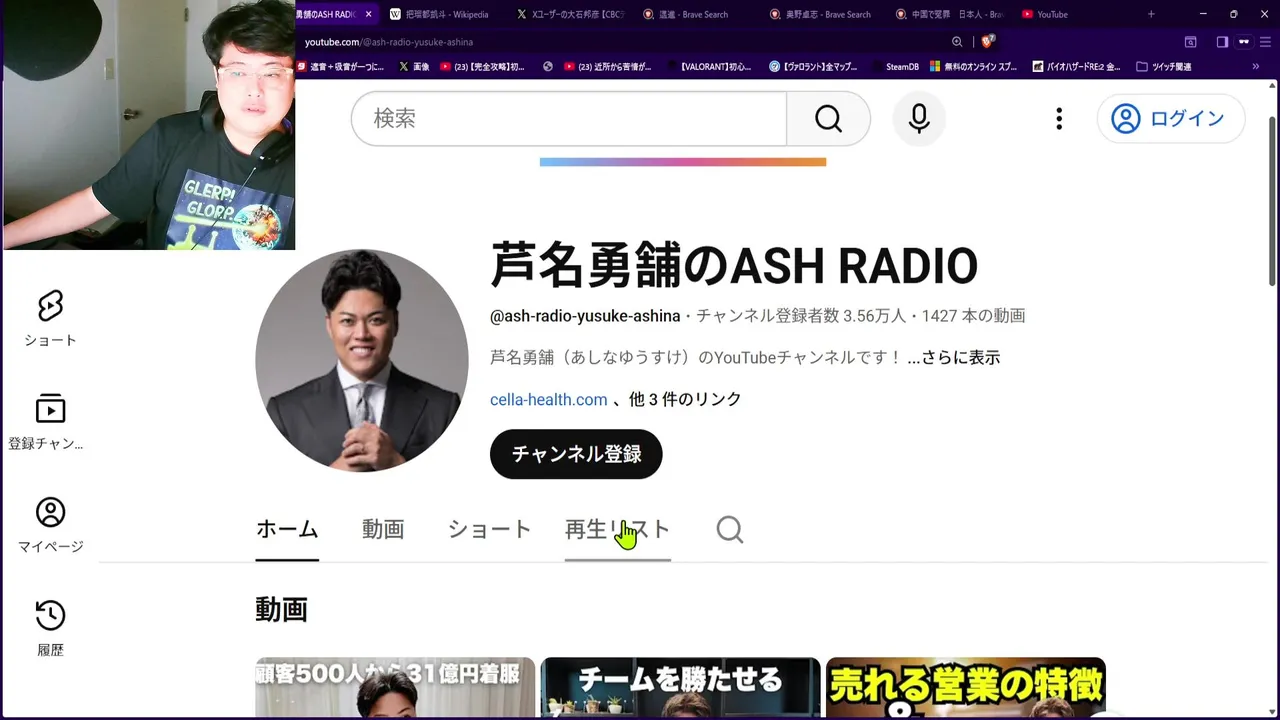Select the ホーム channel tab
Screen dimensions: 1280x720
(x=287, y=530)
